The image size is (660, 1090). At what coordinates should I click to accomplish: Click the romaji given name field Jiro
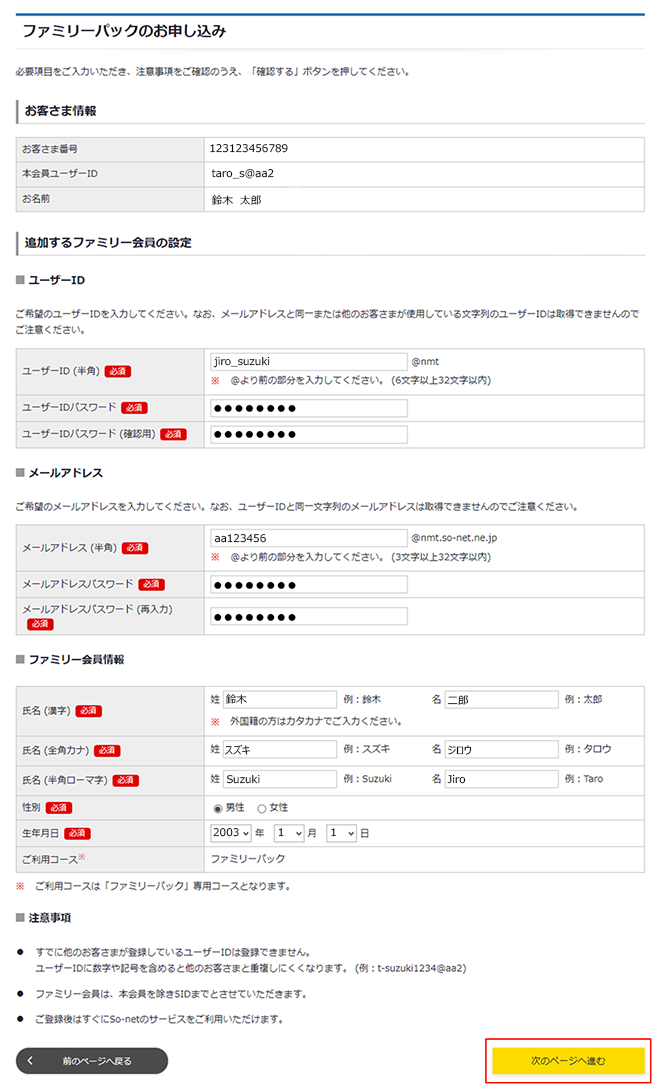[x=500, y=779]
